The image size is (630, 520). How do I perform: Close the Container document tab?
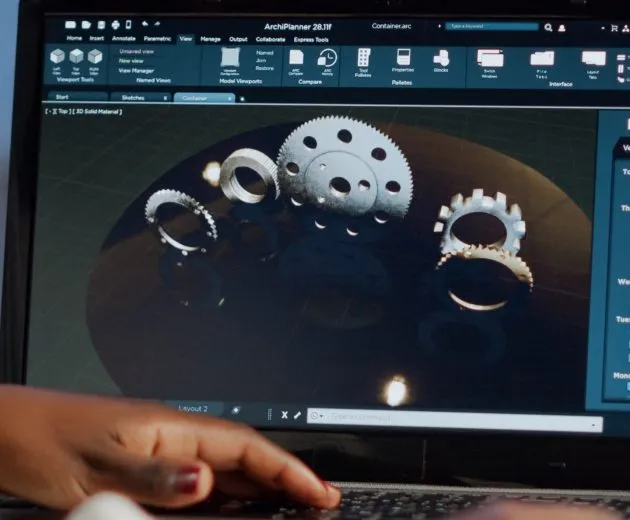(x=230, y=98)
